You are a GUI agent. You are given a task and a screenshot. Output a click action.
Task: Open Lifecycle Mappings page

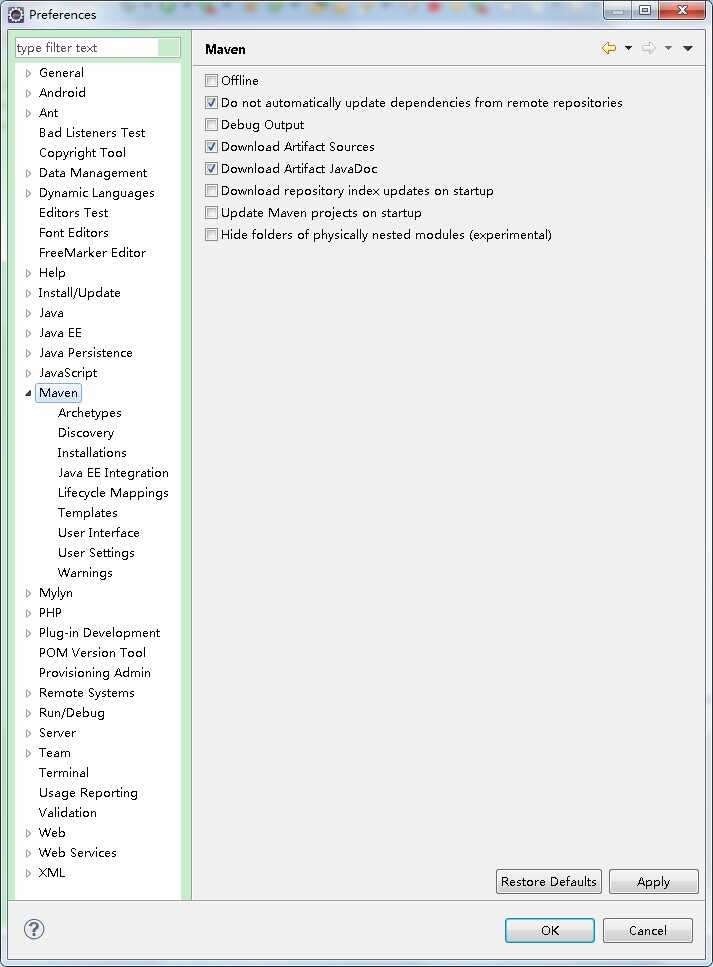pos(113,493)
